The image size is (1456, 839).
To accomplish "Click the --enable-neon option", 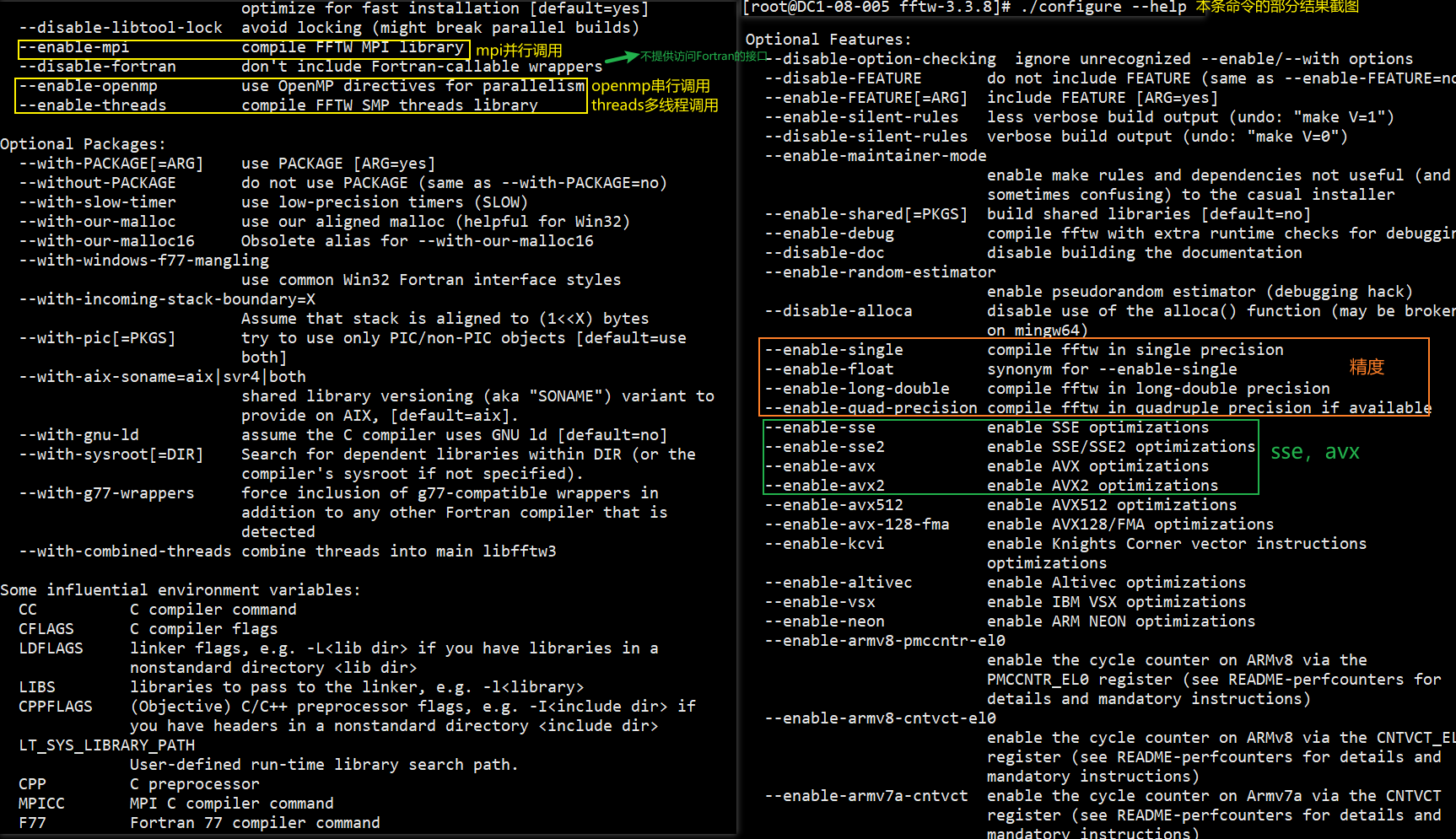I will pos(824,621).
